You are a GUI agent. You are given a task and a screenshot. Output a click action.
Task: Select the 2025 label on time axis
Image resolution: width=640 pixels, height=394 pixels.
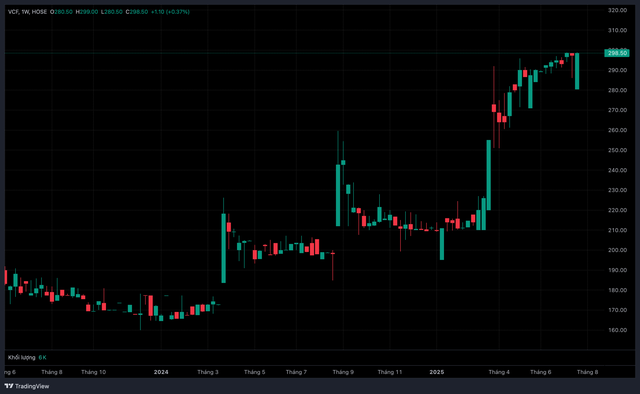[x=437, y=372]
